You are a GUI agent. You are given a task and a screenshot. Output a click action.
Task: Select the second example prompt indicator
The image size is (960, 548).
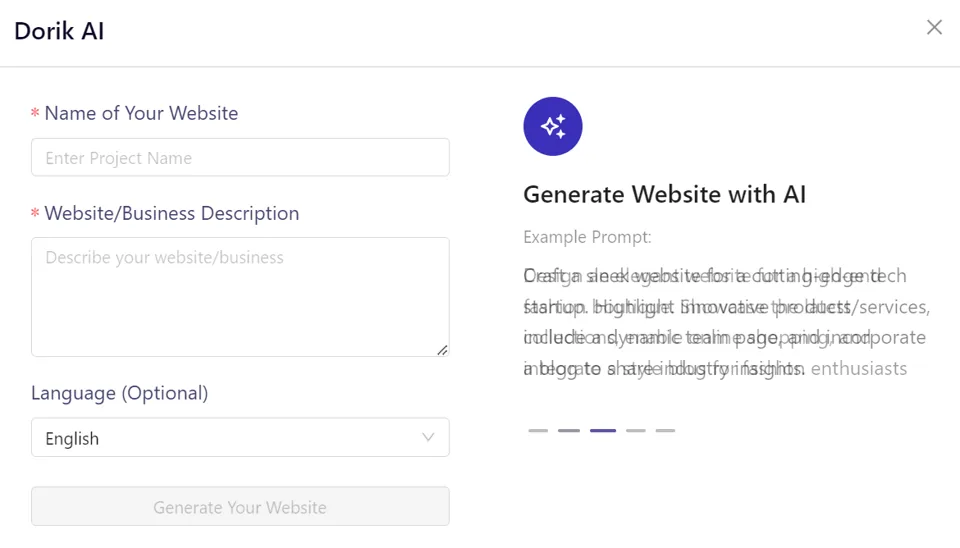point(569,430)
